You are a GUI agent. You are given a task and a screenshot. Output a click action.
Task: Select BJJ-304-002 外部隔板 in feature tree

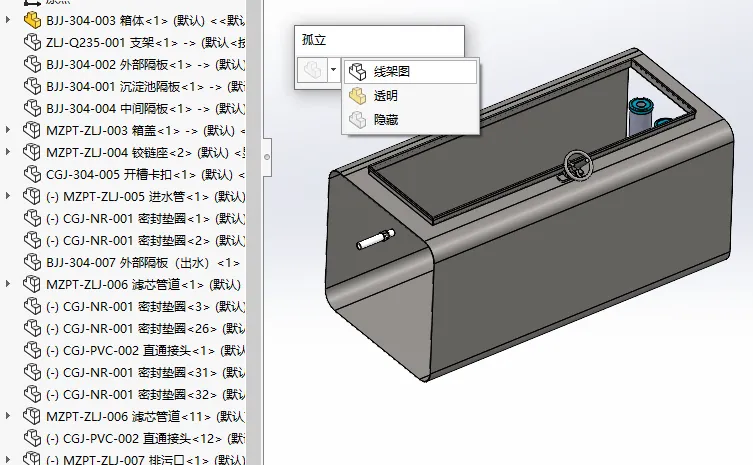point(122,64)
